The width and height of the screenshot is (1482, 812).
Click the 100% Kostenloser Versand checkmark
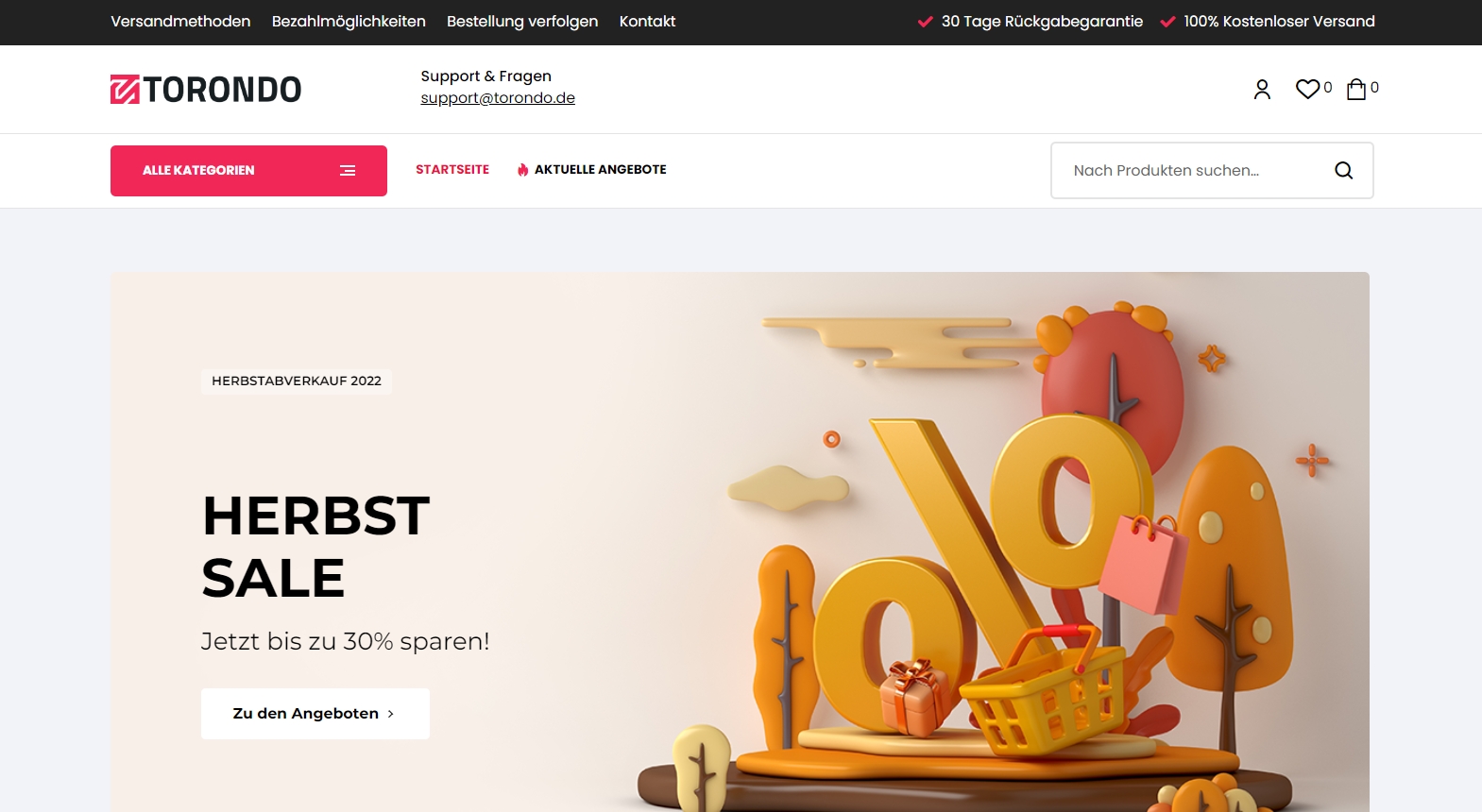coord(1167,22)
